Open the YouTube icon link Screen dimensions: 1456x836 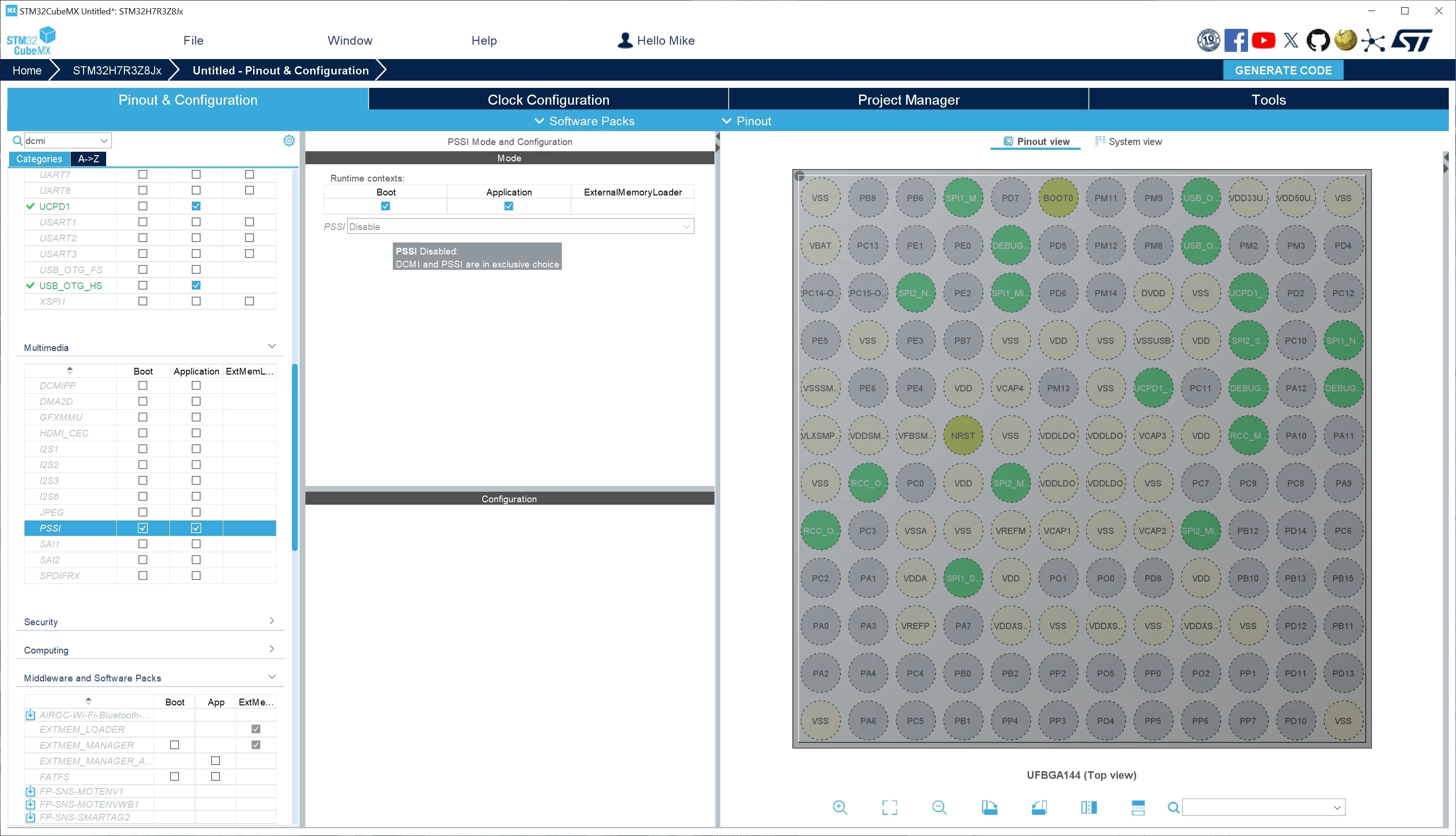(x=1263, y=40)
